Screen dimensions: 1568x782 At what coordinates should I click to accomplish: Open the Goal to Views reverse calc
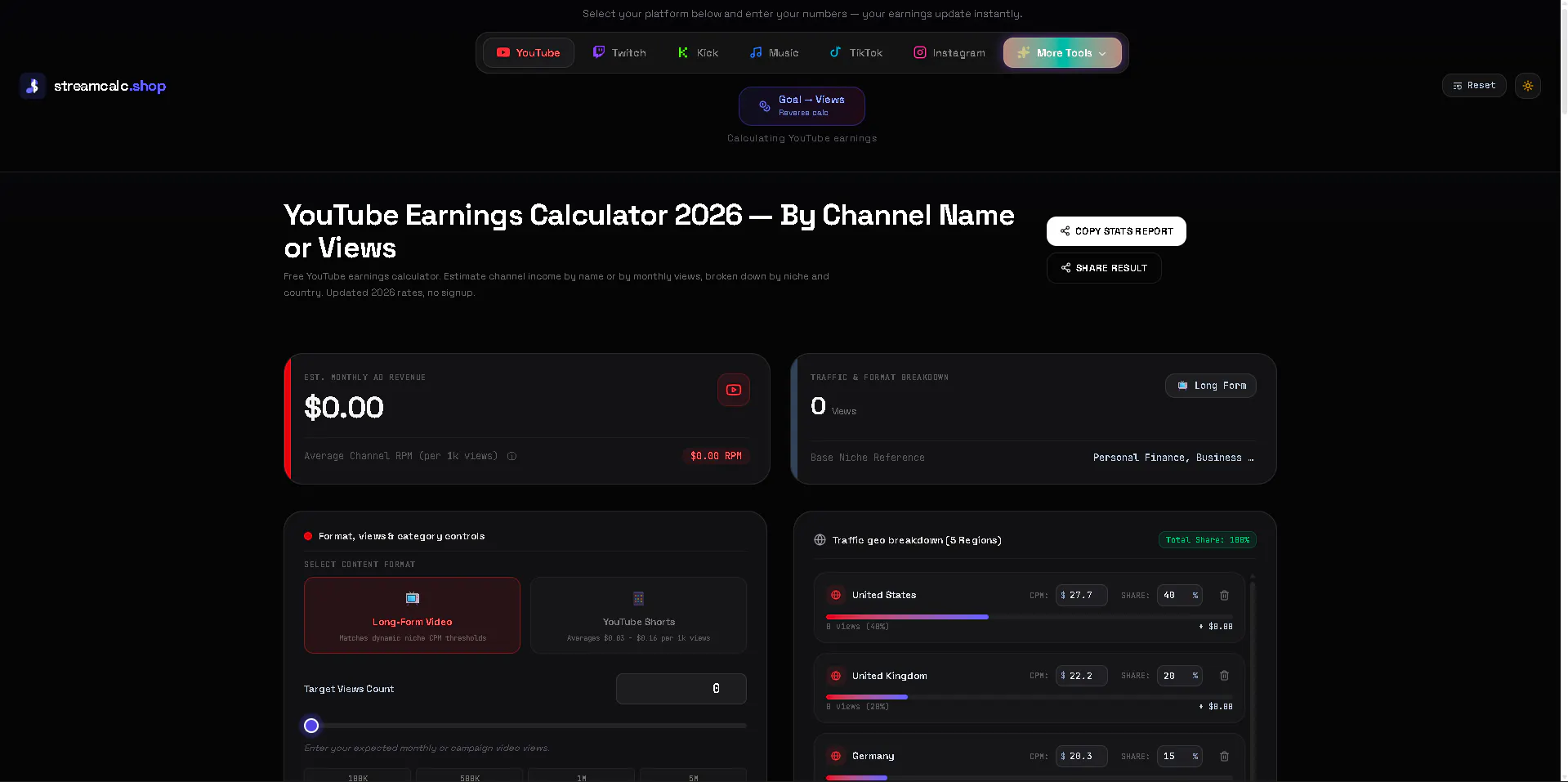802,105
